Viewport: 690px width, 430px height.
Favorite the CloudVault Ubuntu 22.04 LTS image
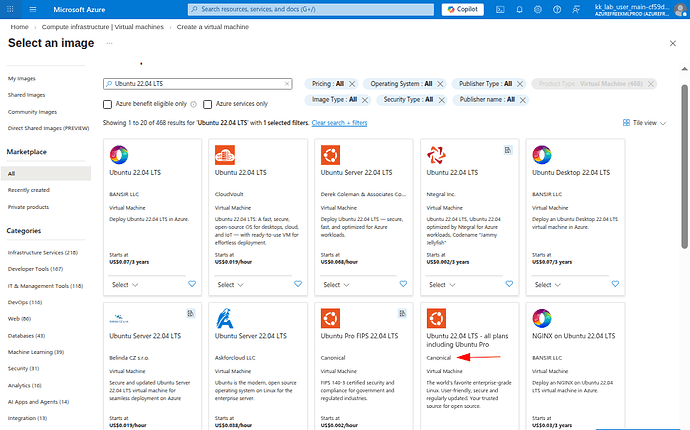pyautogui.click(x=297, y=284)
